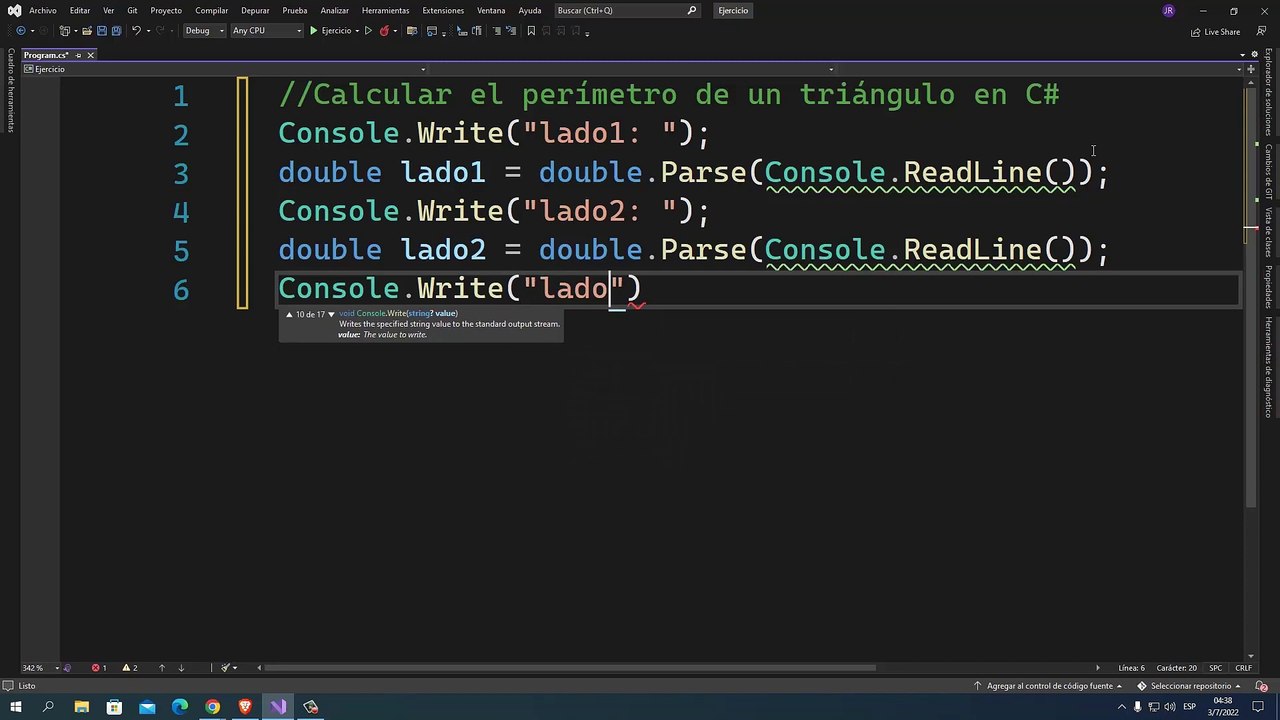Click the yellow warning count indicator
Image resolution: width=1280 pixels, height=720 pixels.
130,668
